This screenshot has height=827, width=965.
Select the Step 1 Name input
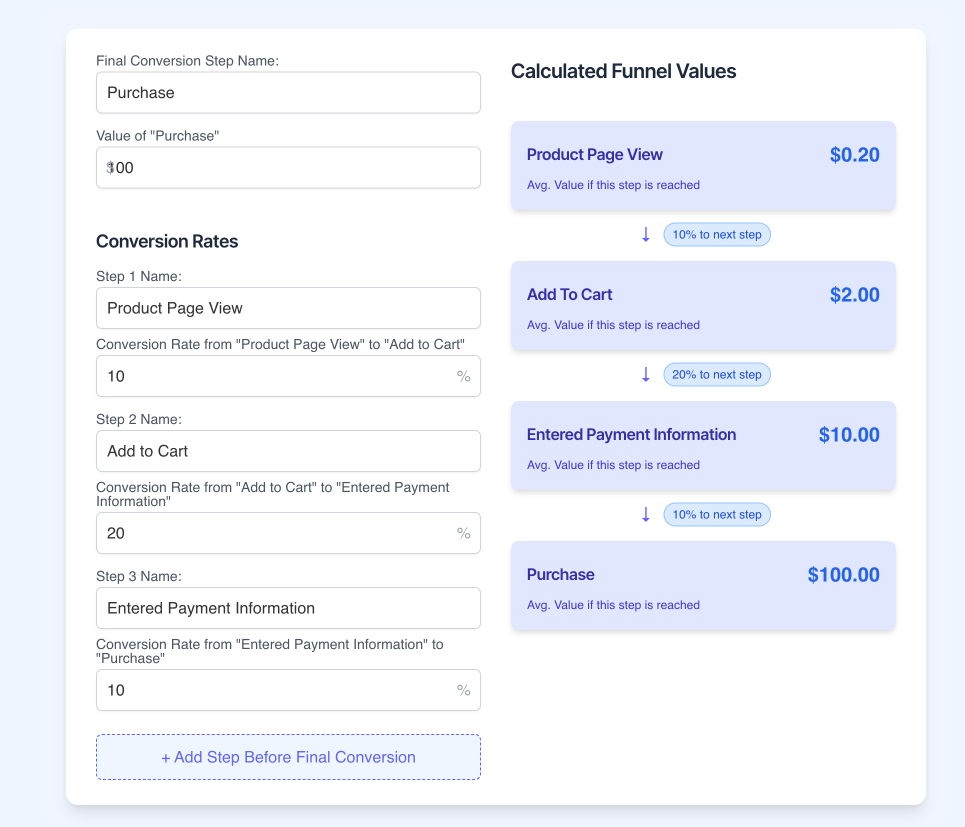[288, 308]
